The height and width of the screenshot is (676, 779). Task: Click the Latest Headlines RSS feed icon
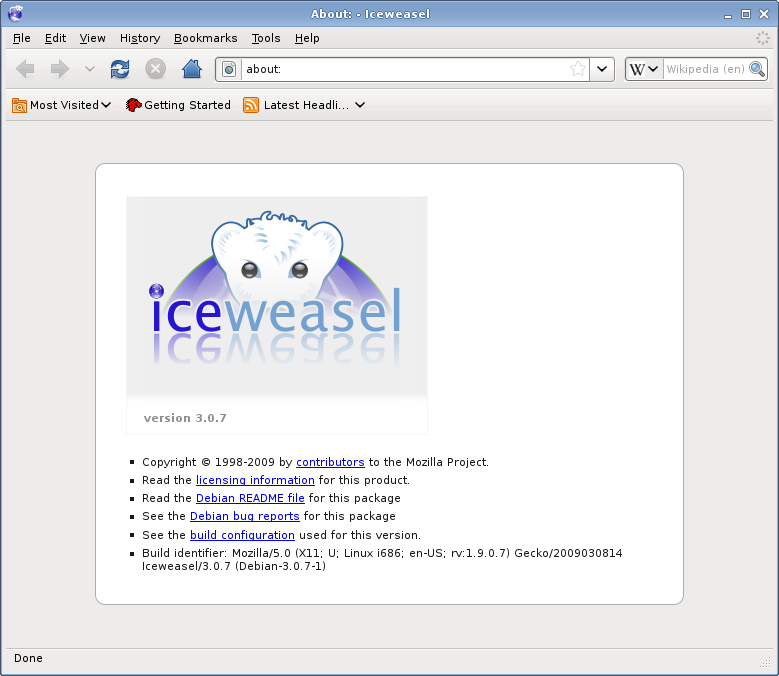click(251, 105)
